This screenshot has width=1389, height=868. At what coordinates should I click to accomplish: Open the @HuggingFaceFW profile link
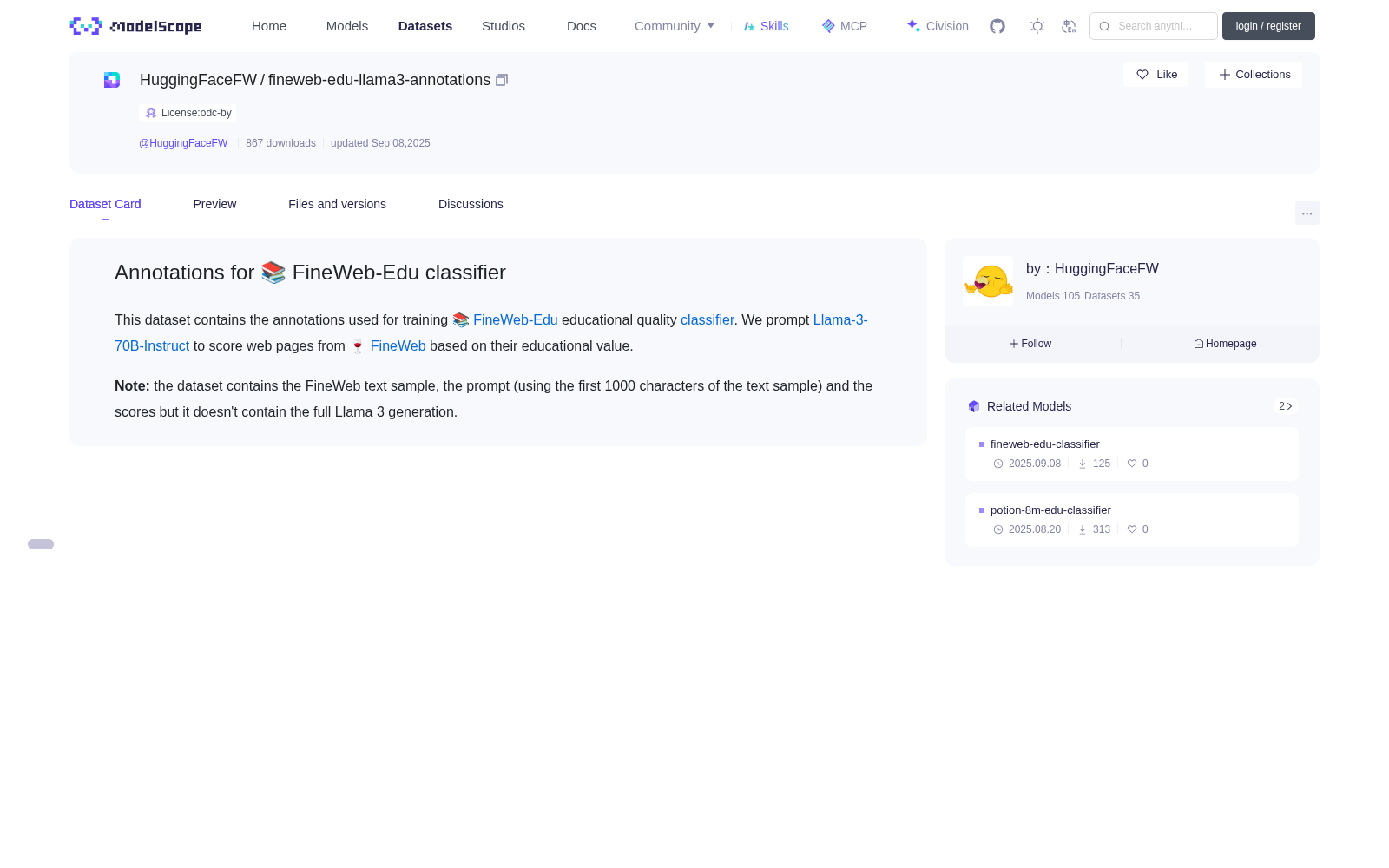click(x=183, y=143)
